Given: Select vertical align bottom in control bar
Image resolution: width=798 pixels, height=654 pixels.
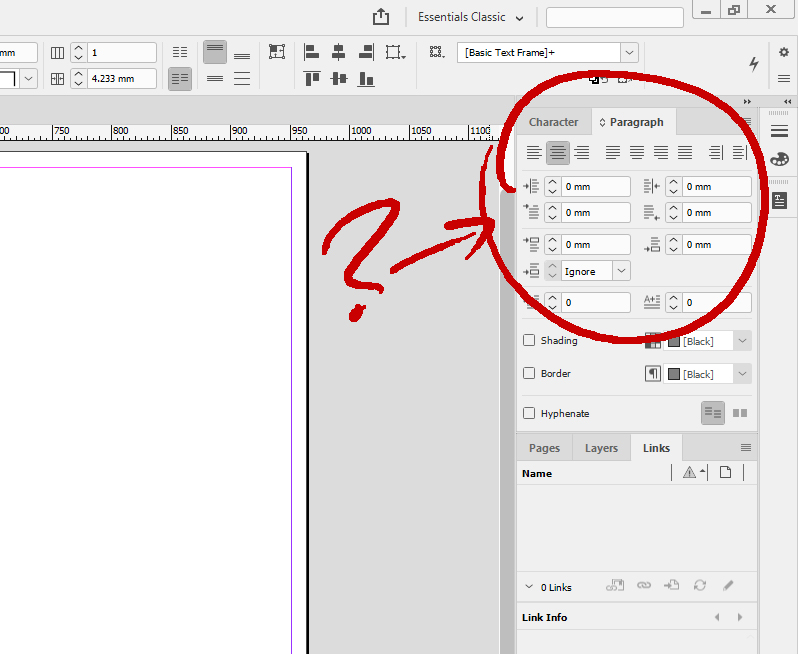Looking at the screenshot, I should point(242,55).
